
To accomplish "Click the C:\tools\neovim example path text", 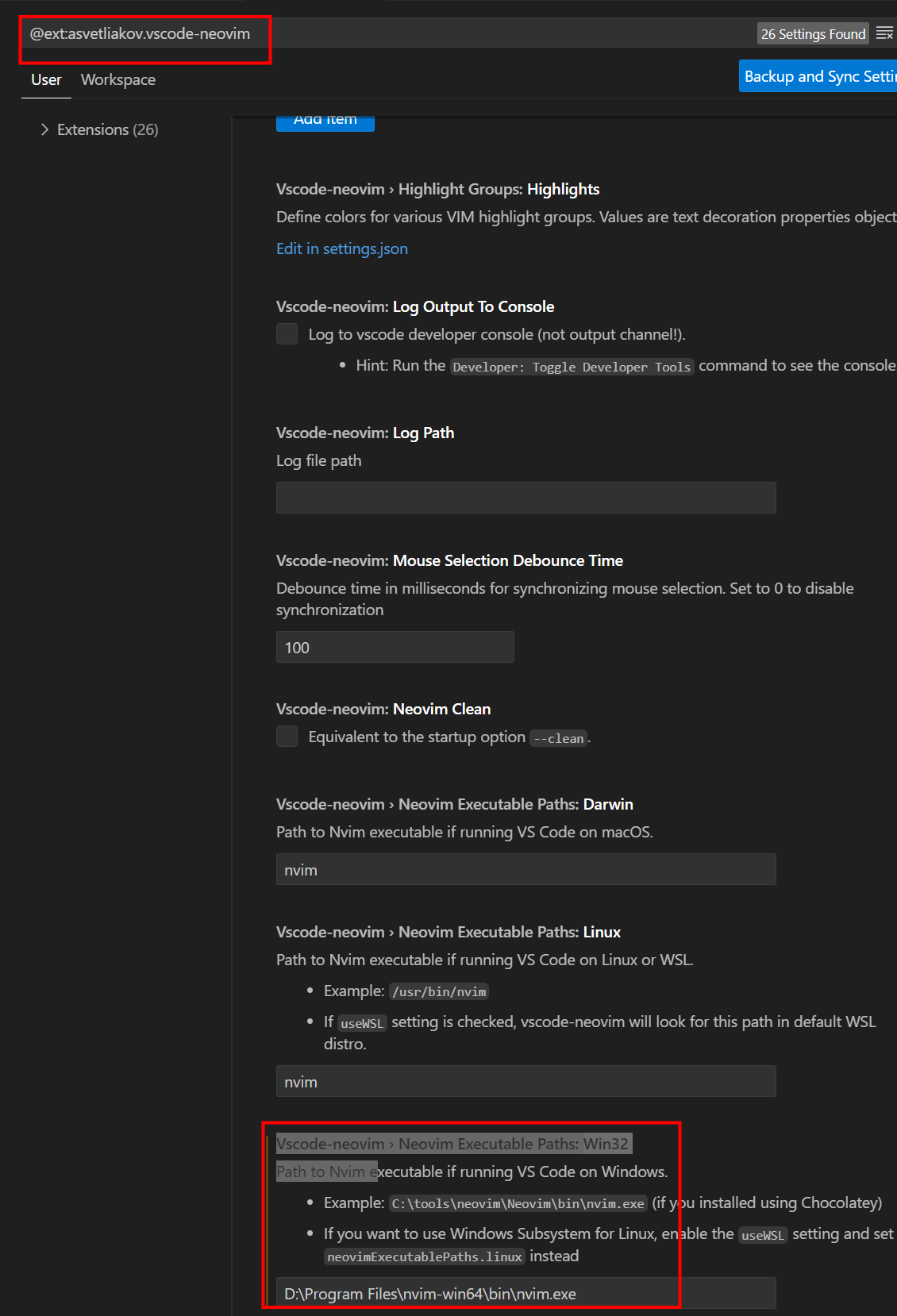I will (518, 1203).
